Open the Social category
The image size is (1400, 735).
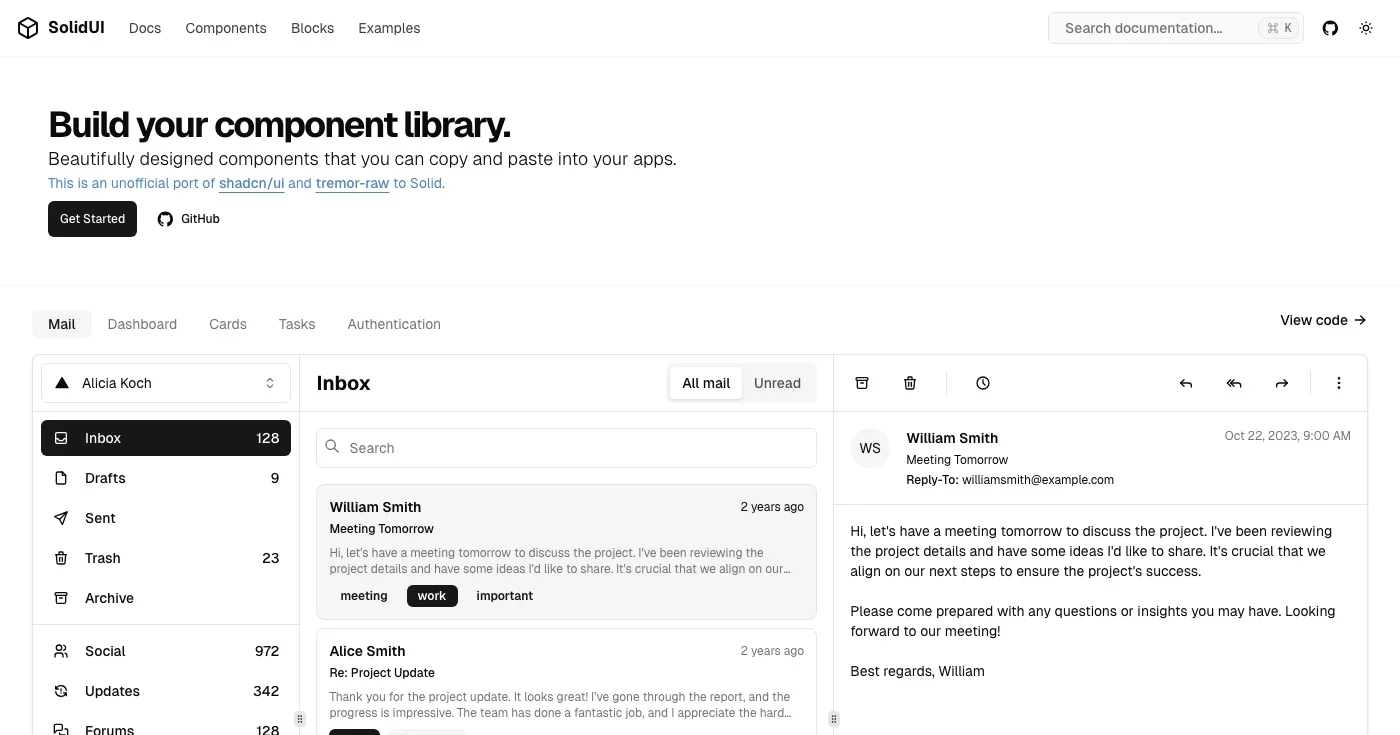click(166, 651)
